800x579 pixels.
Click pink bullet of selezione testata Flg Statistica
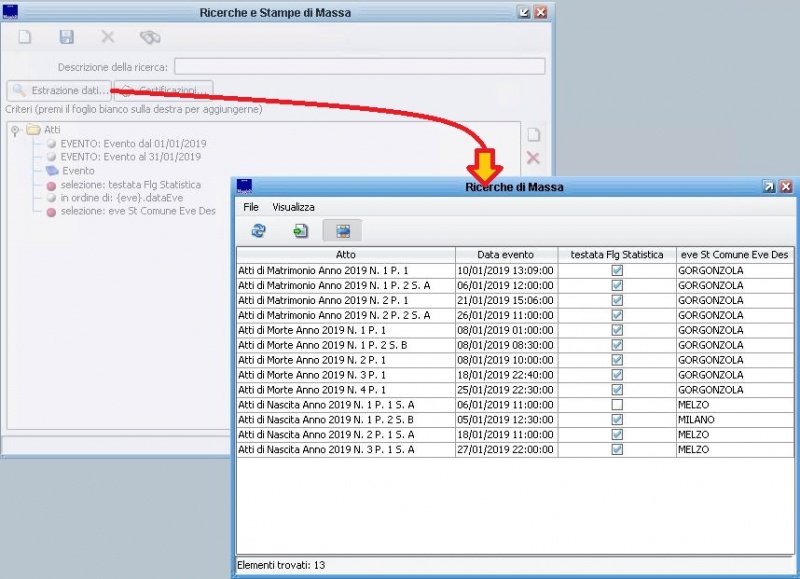(51, 186)
